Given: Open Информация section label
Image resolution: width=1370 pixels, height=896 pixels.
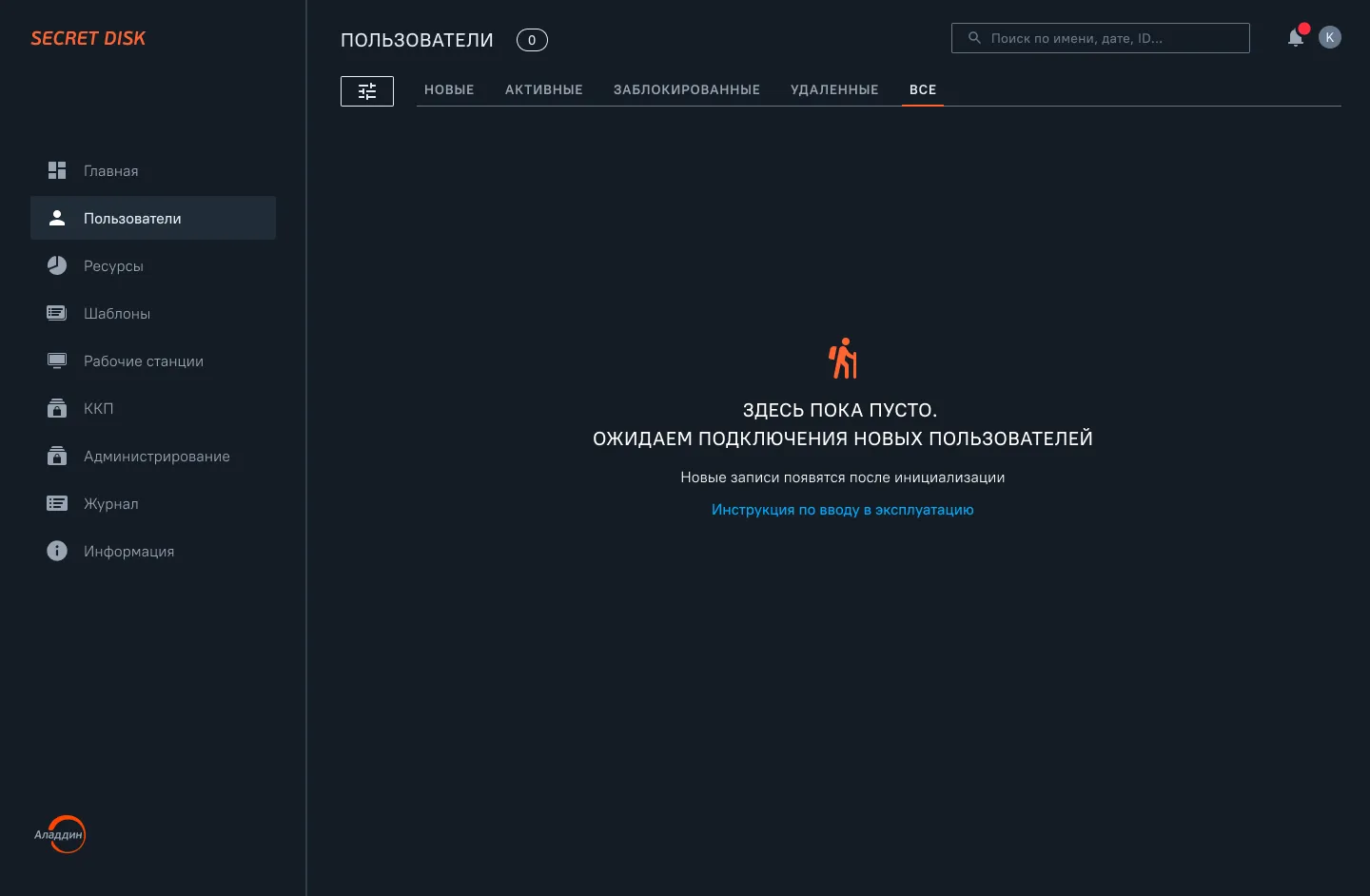Looking at the screenshot, I should pos(129,552).
